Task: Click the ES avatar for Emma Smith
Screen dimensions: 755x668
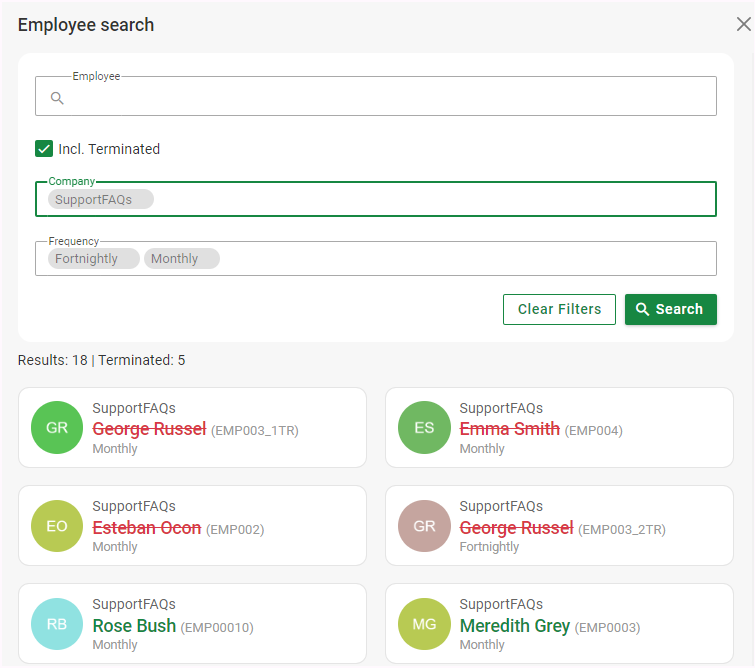Action: (424, 428)
